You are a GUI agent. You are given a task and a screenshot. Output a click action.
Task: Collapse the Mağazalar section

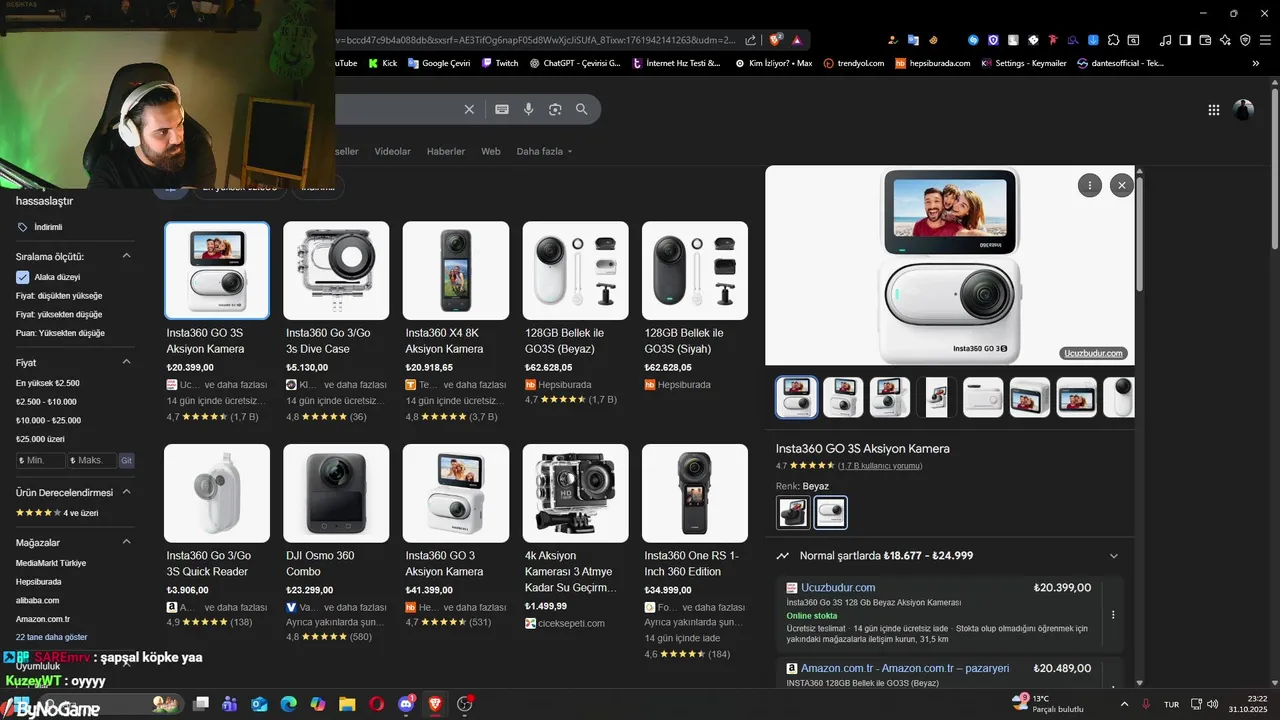pyautogui.click(x=126, y=542)
